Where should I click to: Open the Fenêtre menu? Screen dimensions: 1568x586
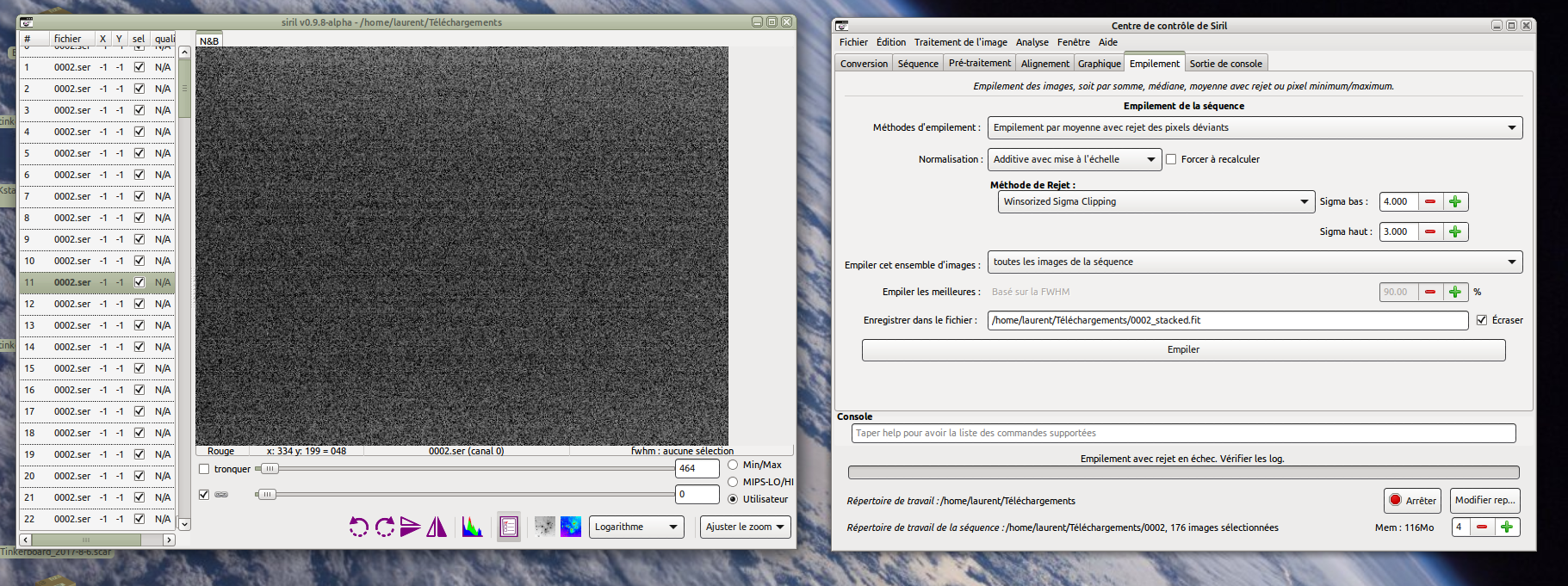(1073, 42)
